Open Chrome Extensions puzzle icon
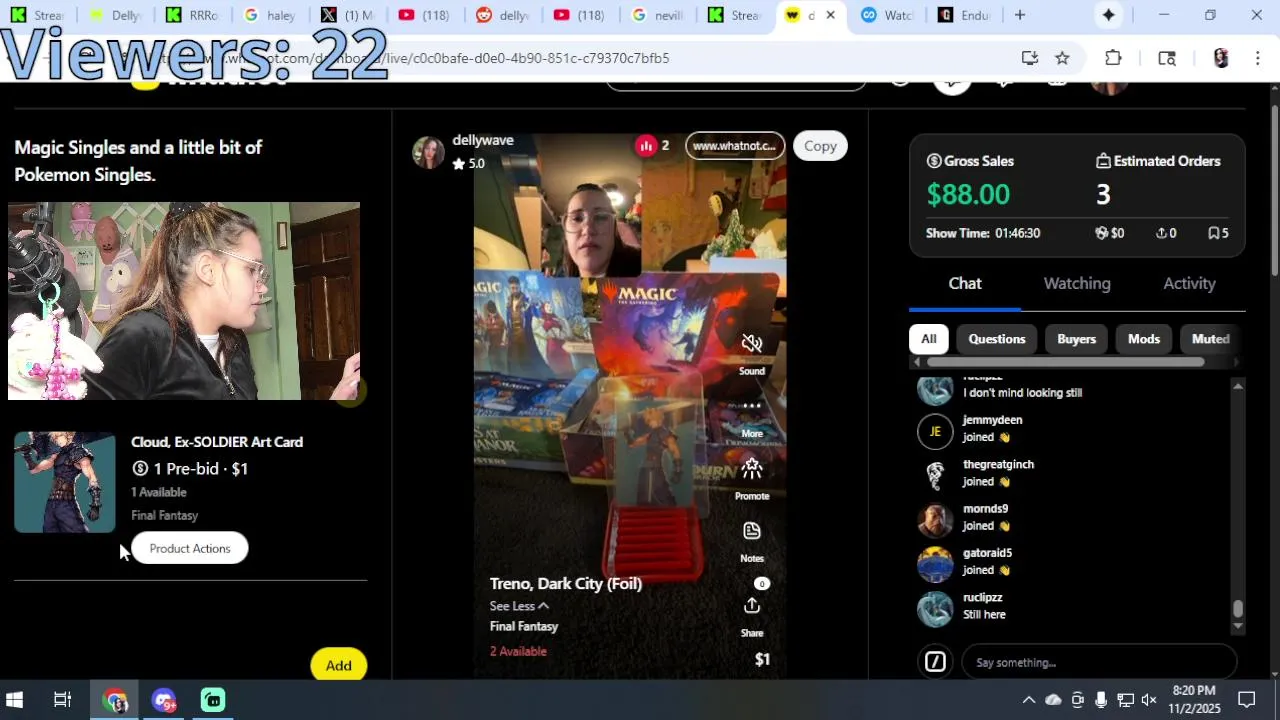Image resolution: width=1280 pixels, height=720 pixels. (x=1113, y=58)
